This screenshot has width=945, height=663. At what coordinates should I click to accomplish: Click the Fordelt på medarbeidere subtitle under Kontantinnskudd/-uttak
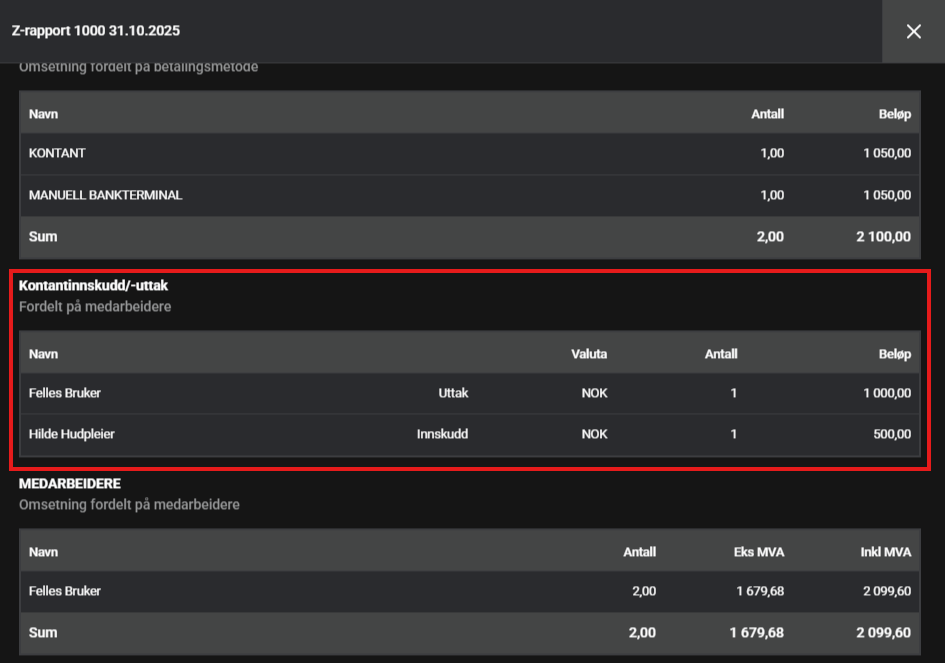click(x=95, y=307)
